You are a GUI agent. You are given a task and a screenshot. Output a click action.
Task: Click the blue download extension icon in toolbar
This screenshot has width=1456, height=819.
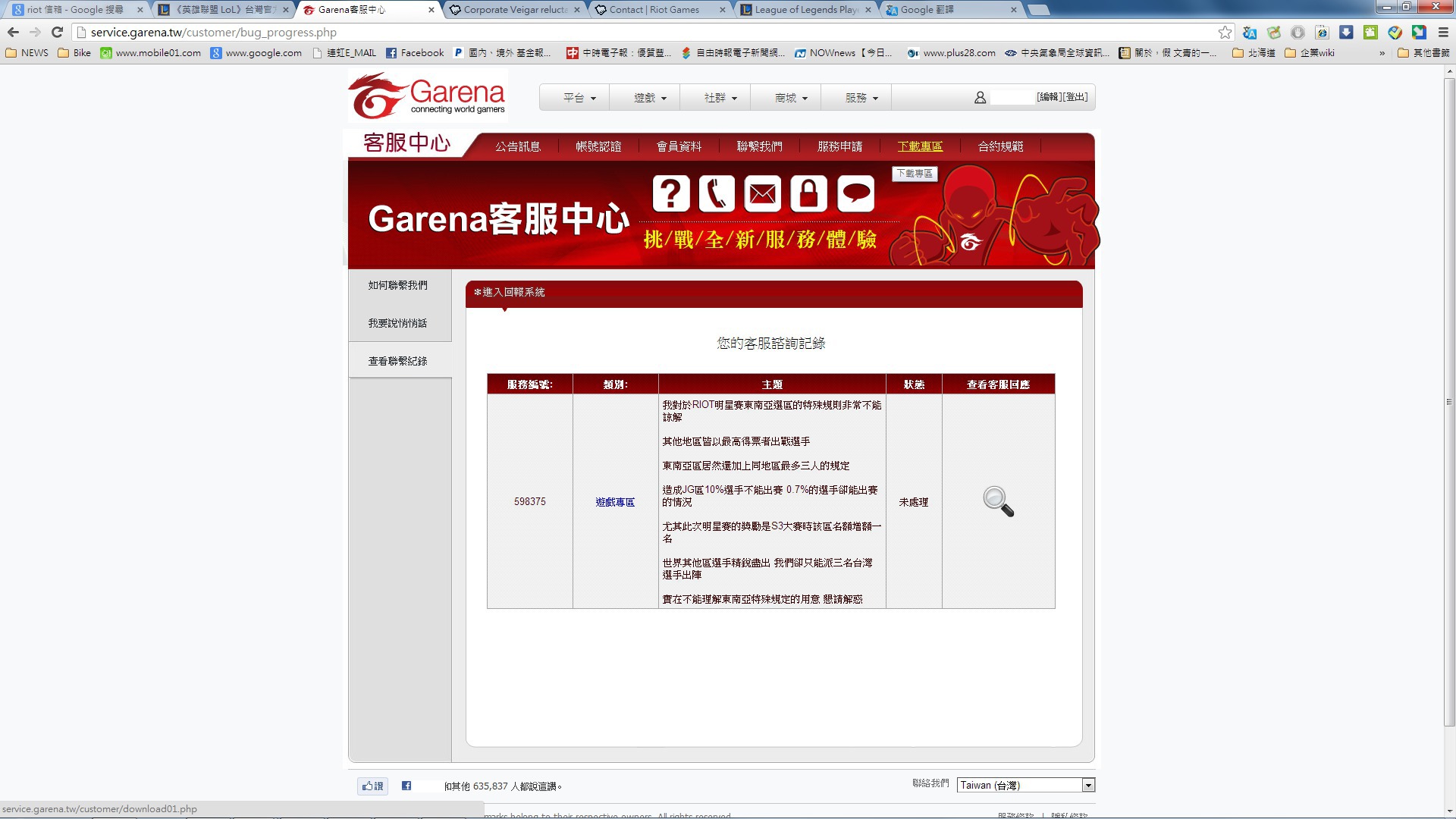pos(1346,32)
